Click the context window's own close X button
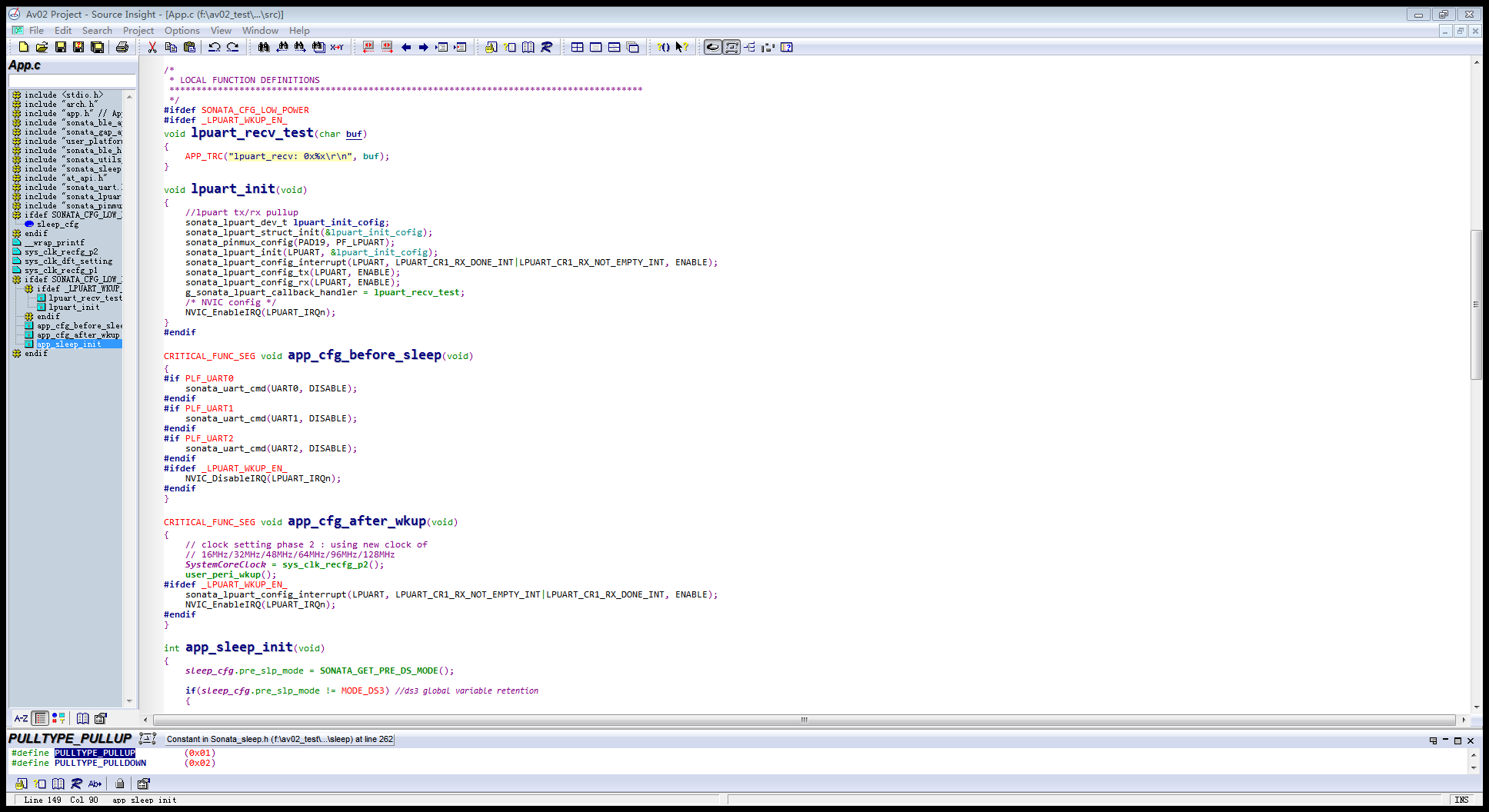 coord(1471,740)
